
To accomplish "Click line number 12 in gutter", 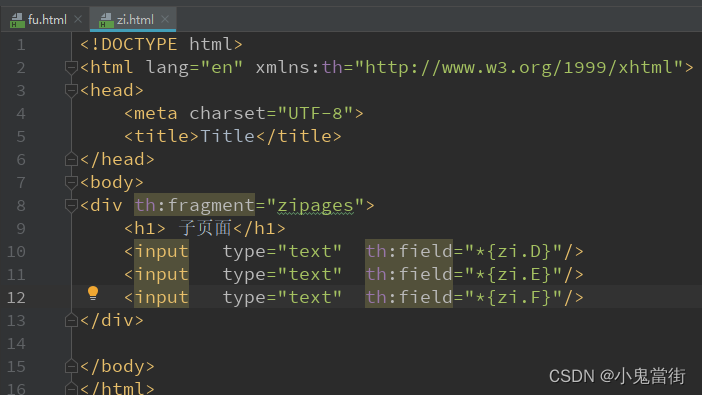I will coord(16,298).
